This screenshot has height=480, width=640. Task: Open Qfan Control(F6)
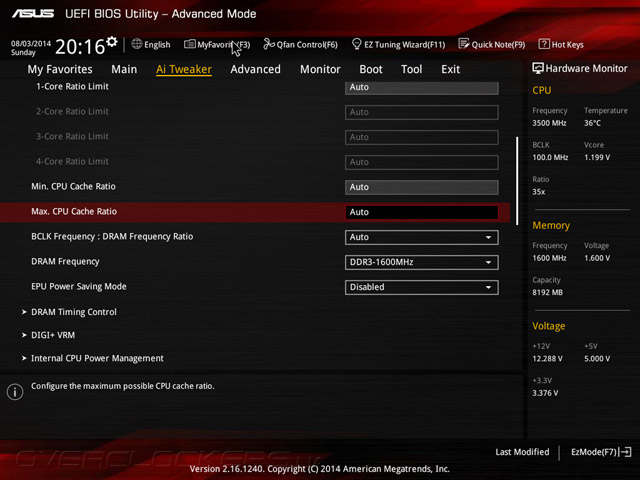click(x=301, y=44)
